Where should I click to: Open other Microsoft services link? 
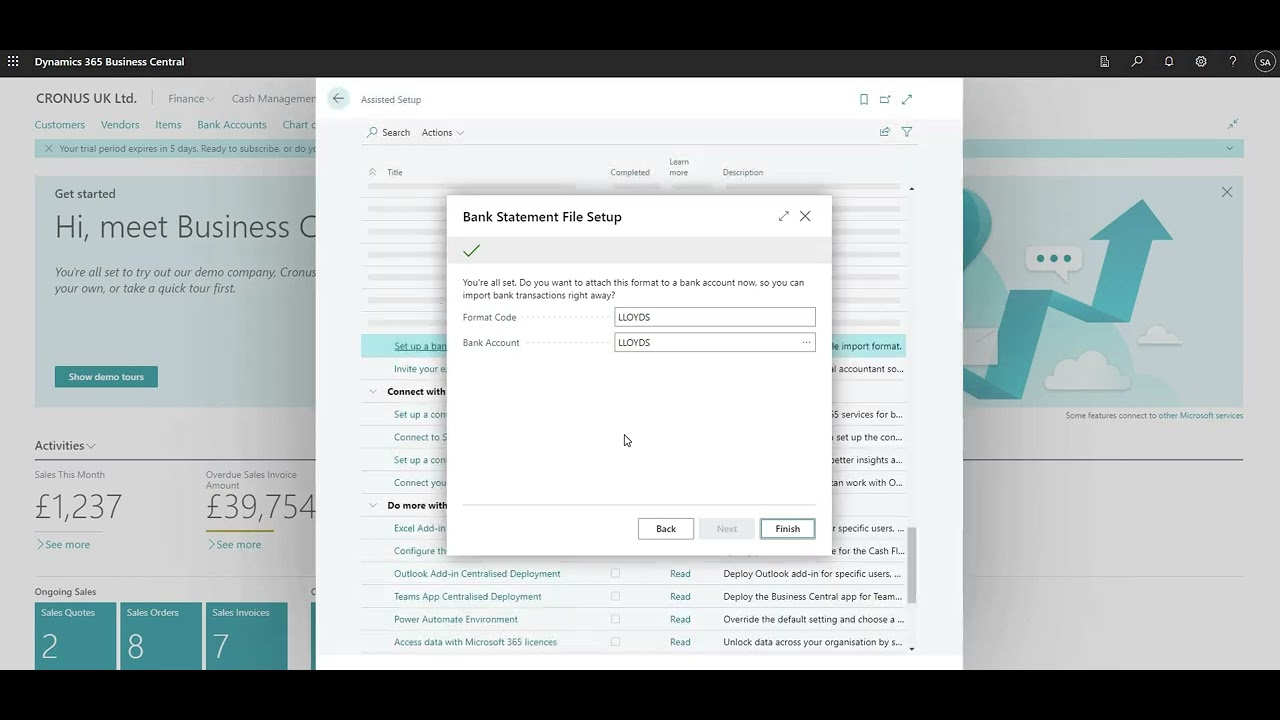click(x=1201, y=415)
